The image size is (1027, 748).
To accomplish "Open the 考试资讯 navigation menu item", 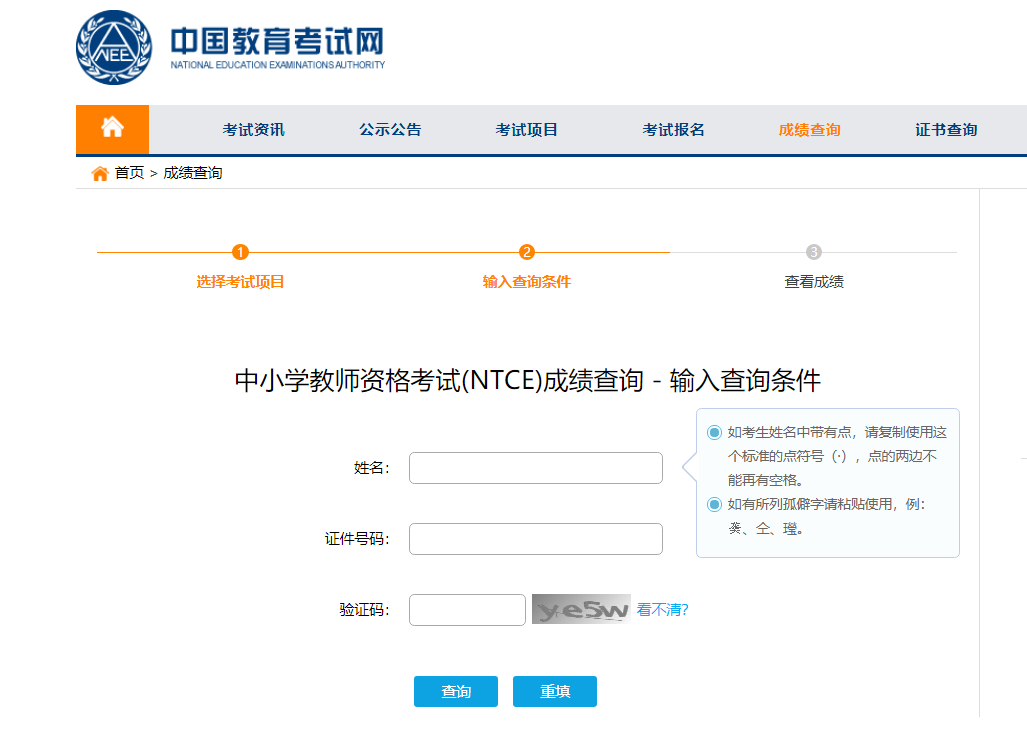I will [x=253, y=130].
